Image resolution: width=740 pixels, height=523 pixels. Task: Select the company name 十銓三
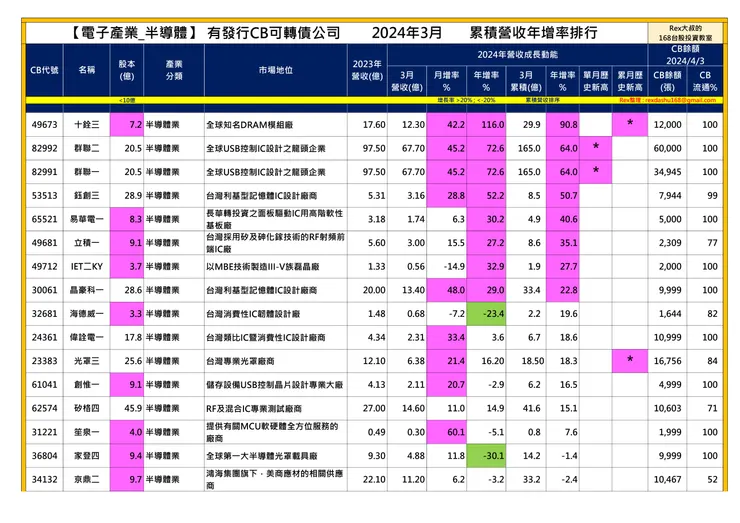pyautogui.click(x=87, y=125)
